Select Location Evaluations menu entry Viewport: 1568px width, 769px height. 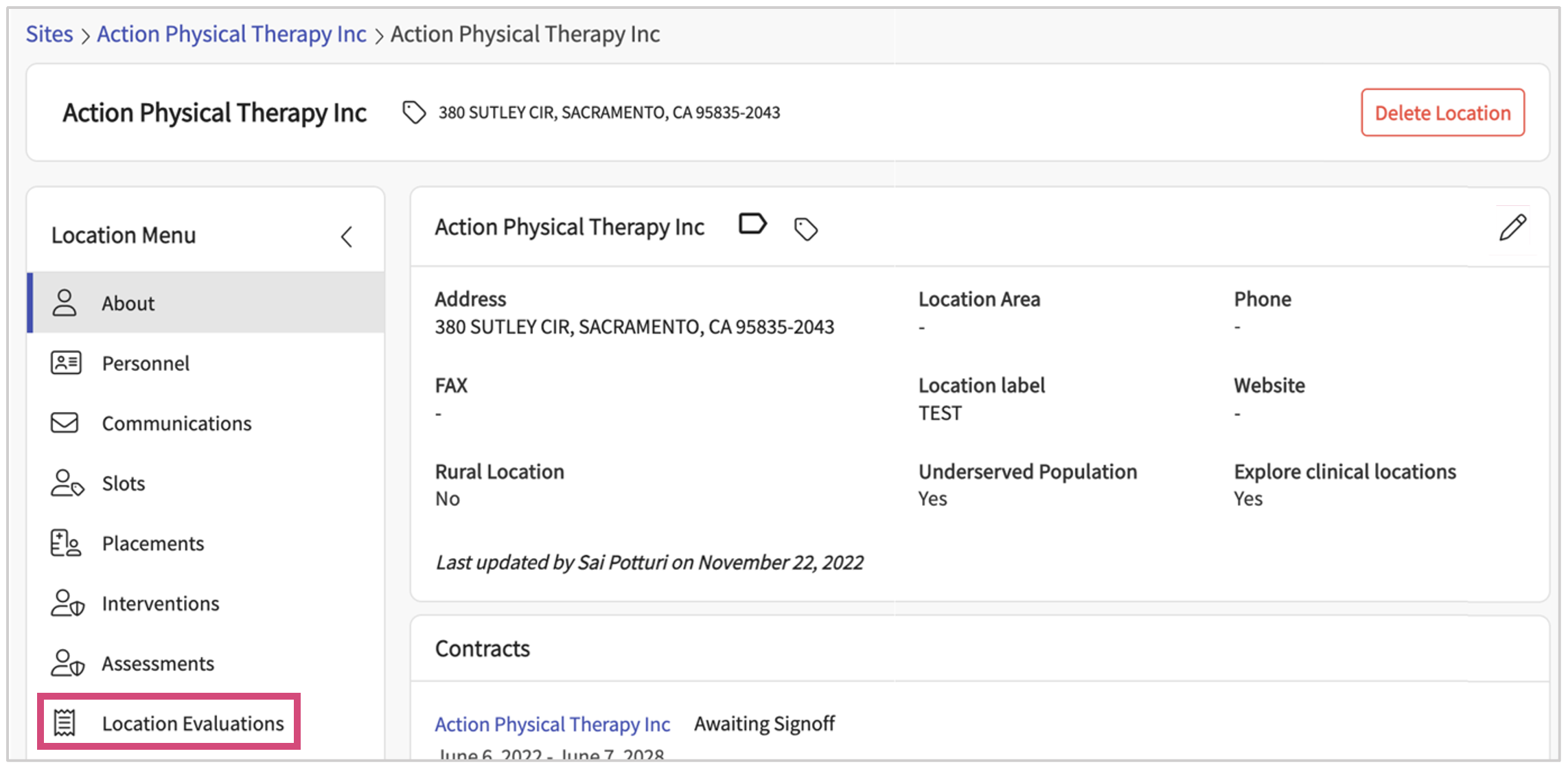(193, 724)
